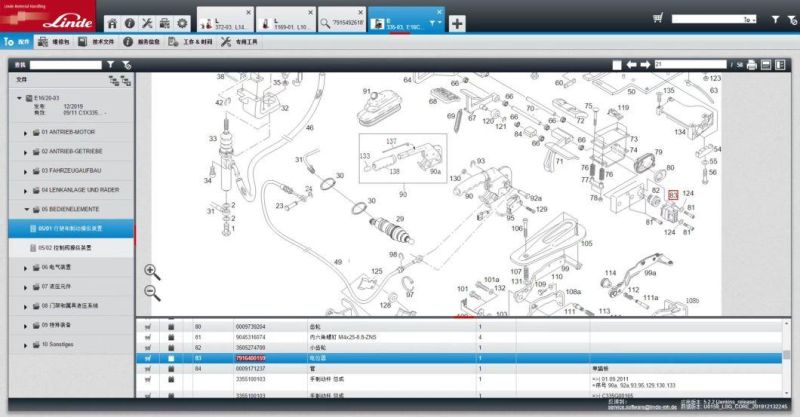Collapse the E16/20-03 root node

click(19, 98)
